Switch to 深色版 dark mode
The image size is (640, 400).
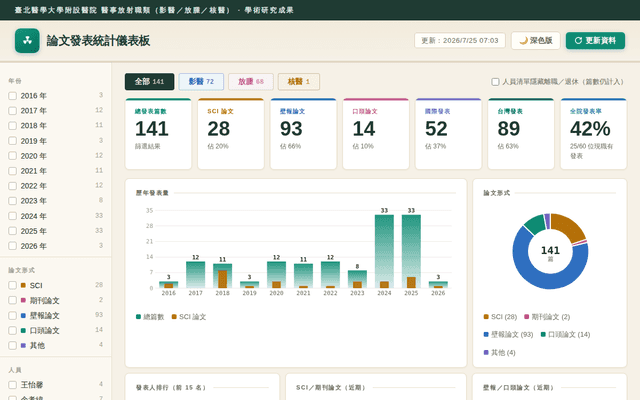[536, 40]
